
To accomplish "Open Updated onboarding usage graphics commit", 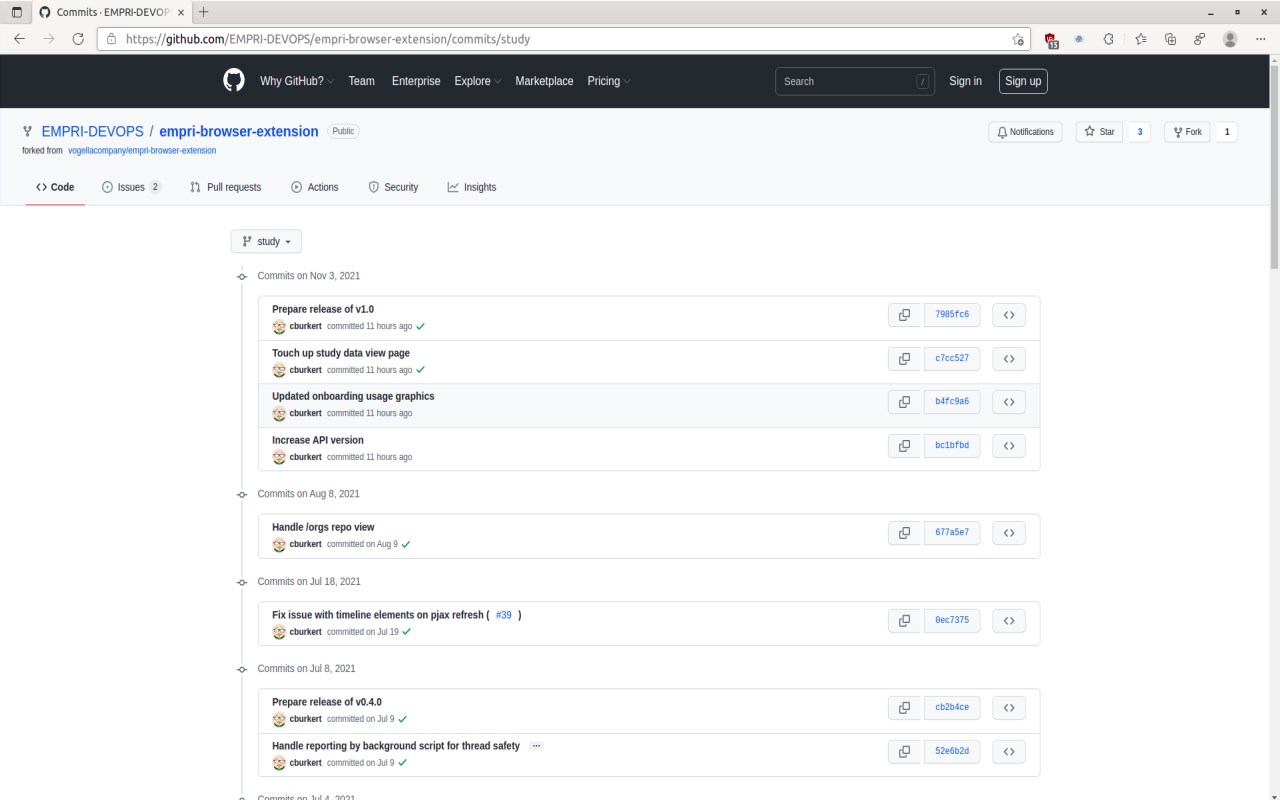I will pos(353,396).
